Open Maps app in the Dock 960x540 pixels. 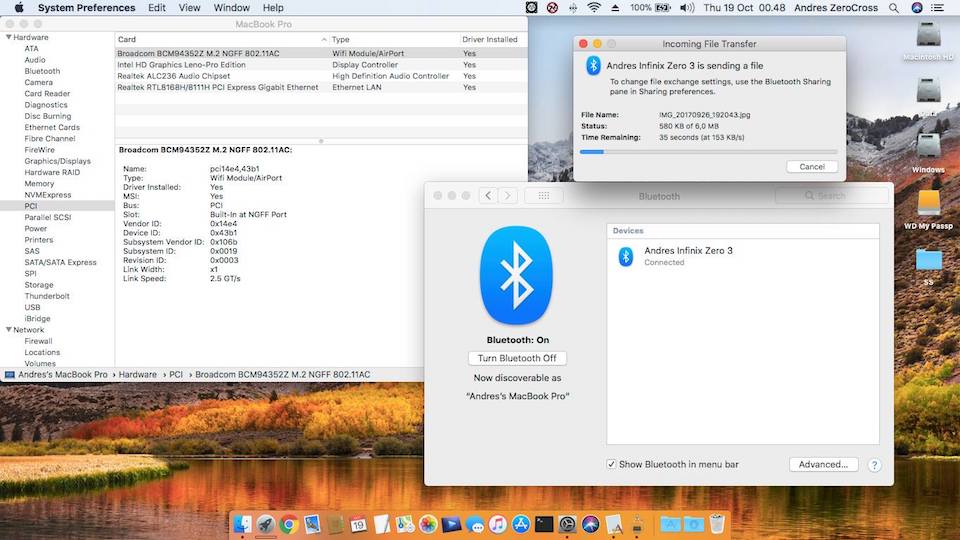pos(405,524)
